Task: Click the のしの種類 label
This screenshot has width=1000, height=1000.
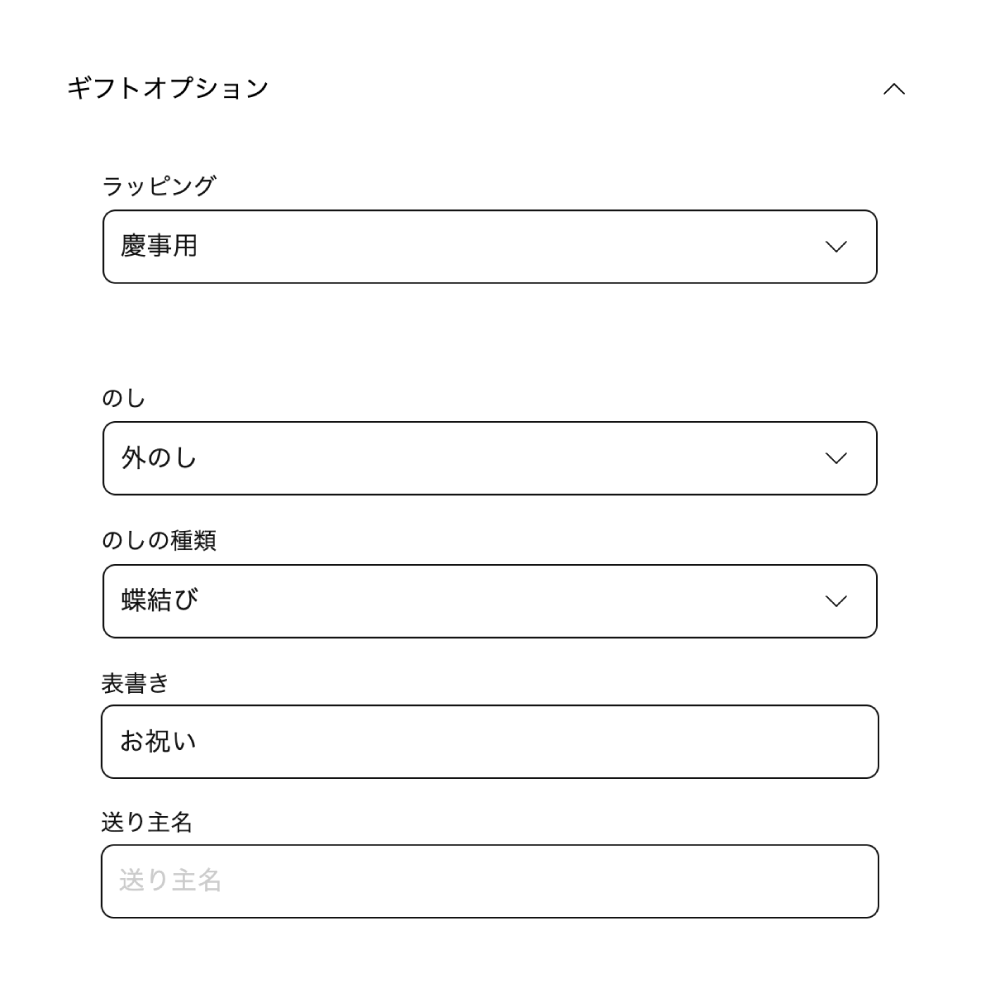Action: click(160, 540)
